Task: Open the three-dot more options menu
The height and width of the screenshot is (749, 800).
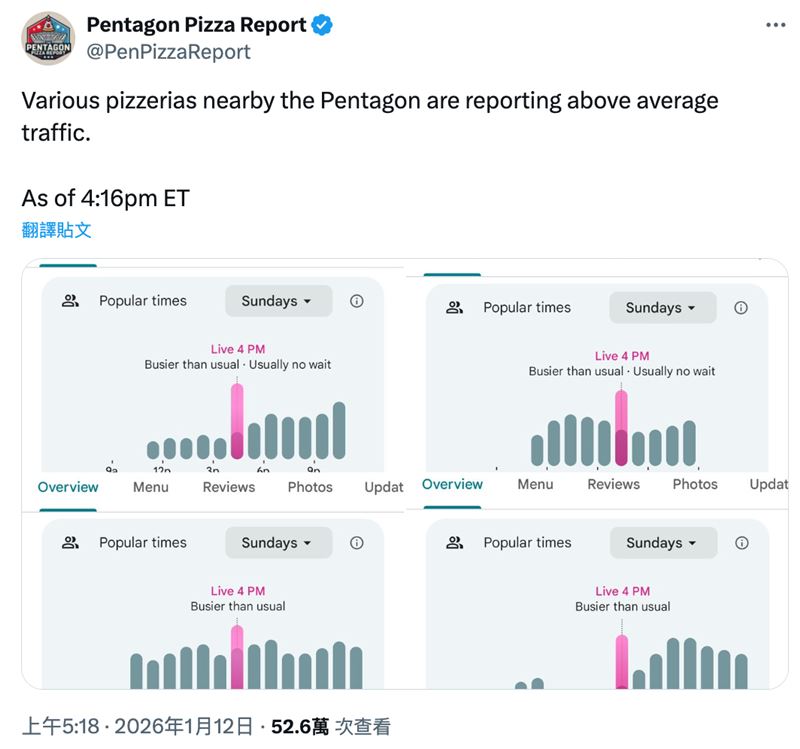Action: tap(775, 26)
